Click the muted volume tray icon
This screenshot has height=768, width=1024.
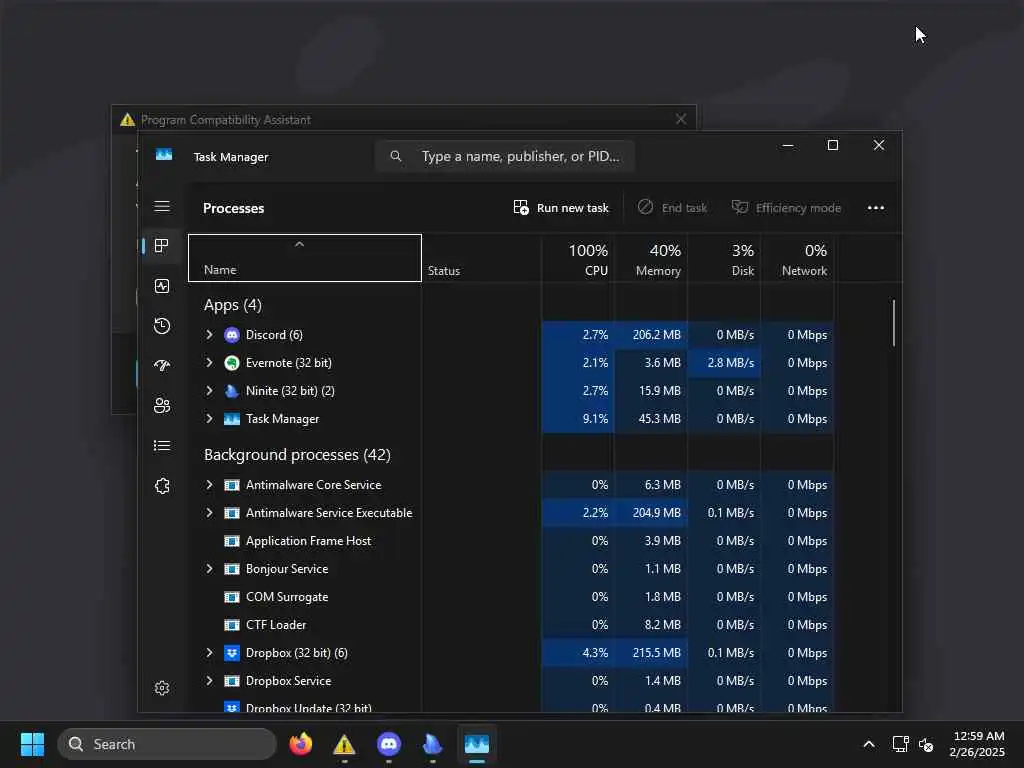coord(925,744)
